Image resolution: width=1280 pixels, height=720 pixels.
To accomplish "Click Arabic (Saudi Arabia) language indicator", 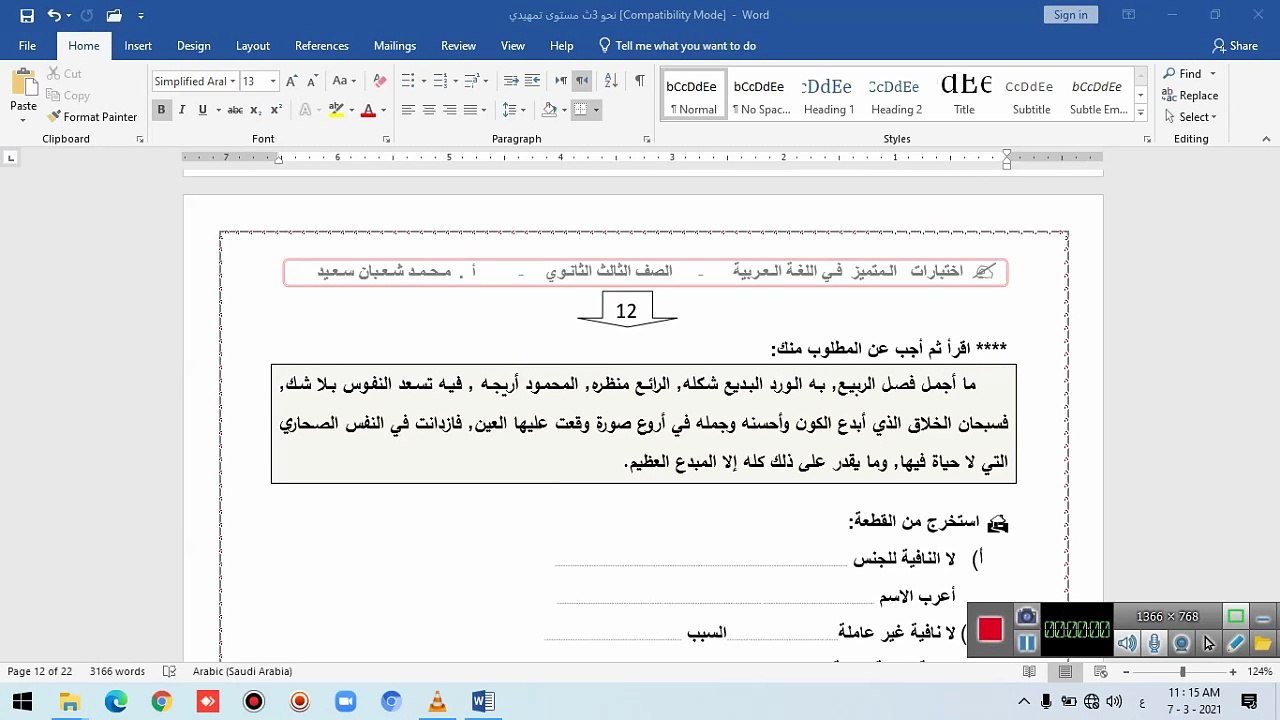I will pos(242,672).
